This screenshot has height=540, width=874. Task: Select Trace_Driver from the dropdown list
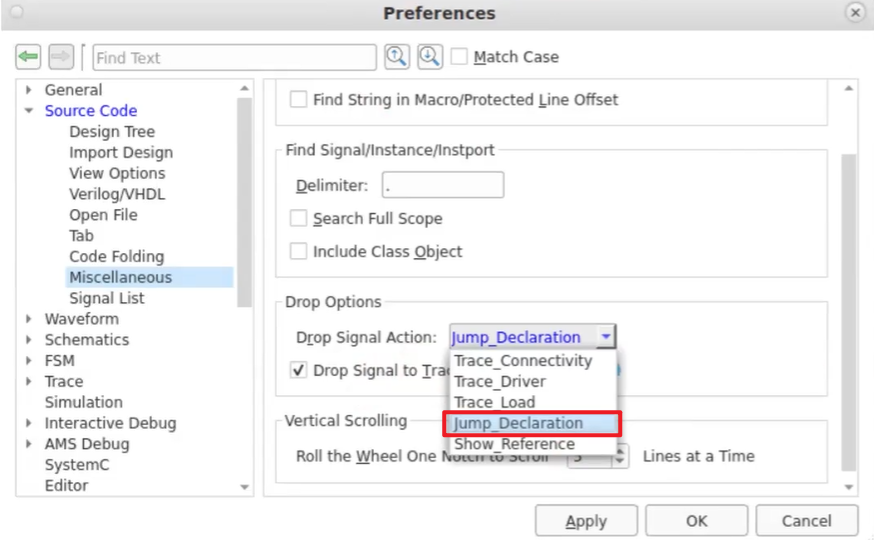500,381
